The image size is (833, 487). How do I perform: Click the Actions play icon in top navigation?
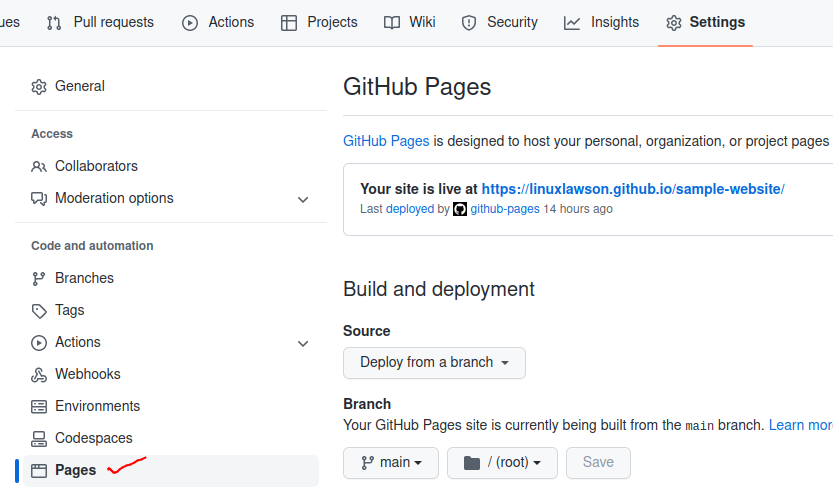(x=190, y=23)
